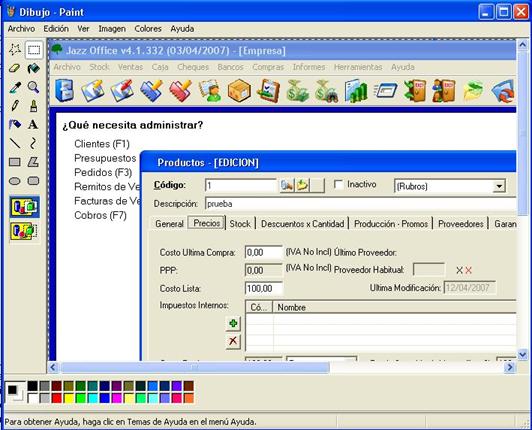Click the Cobros (F7) link
The width and height of the screenshot is (532, 430).
click(100, 216)
